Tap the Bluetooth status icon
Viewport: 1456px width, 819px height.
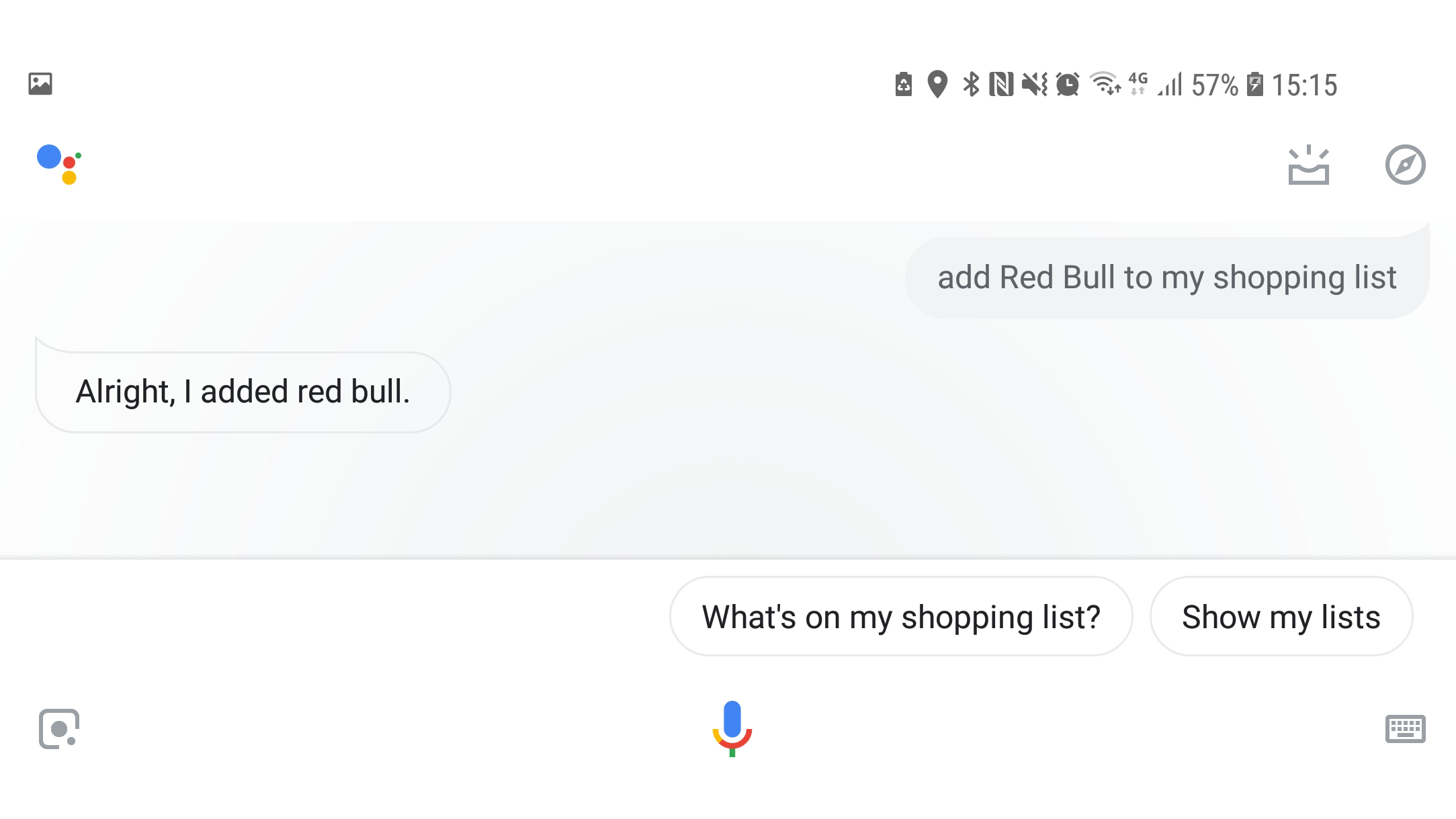967,85
